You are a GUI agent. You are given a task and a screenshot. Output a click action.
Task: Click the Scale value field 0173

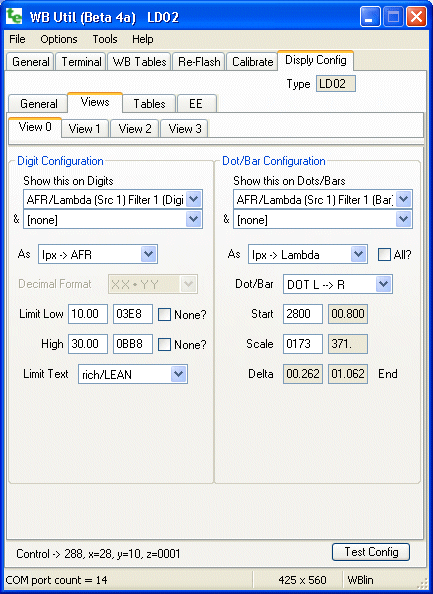pos(303,344)
